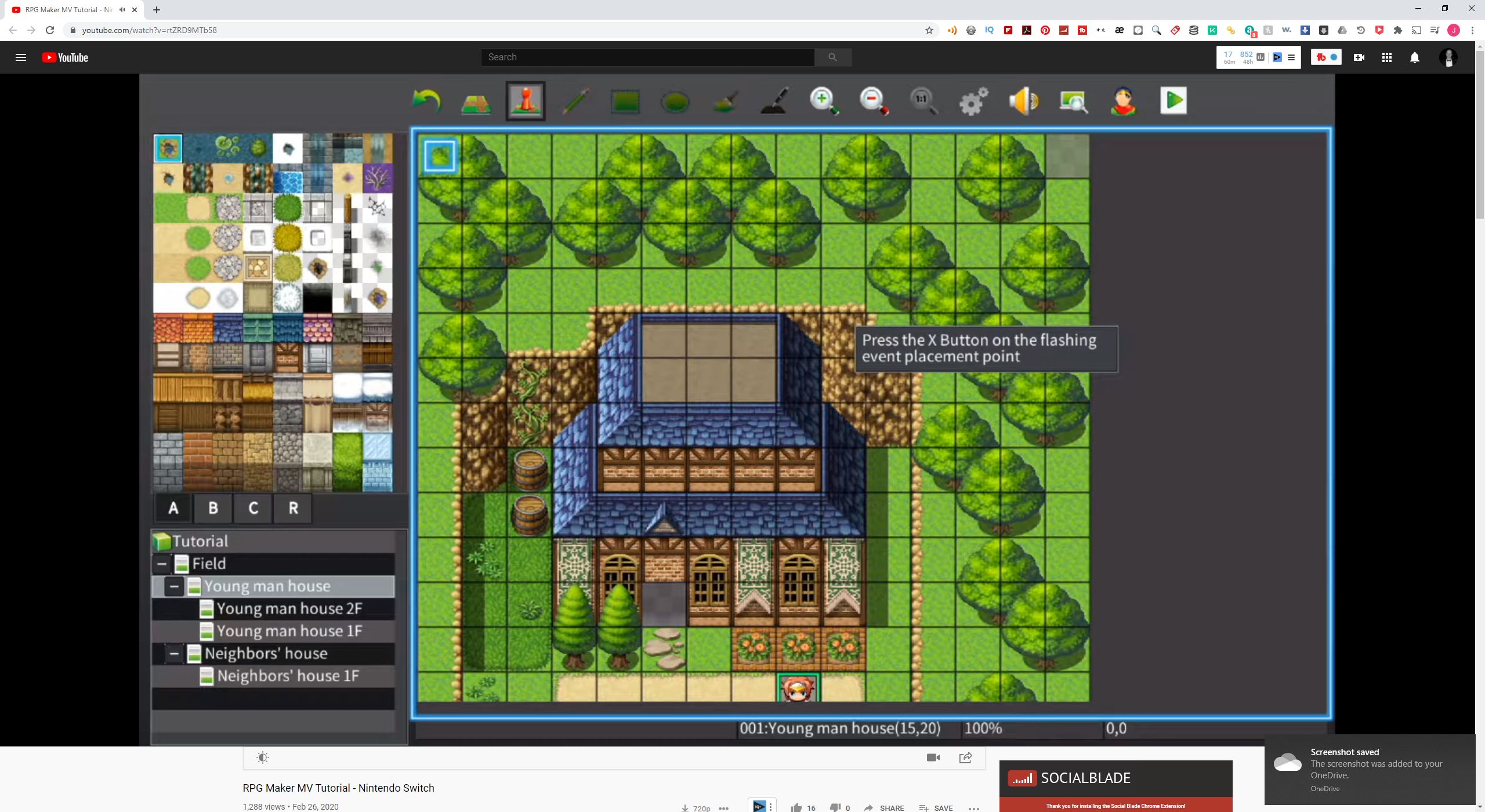Viewport: 1485px width, 812px height.
Task: Open the YouTube create video camera icon
Action: pyautogui.click(x=1359, y=57)
